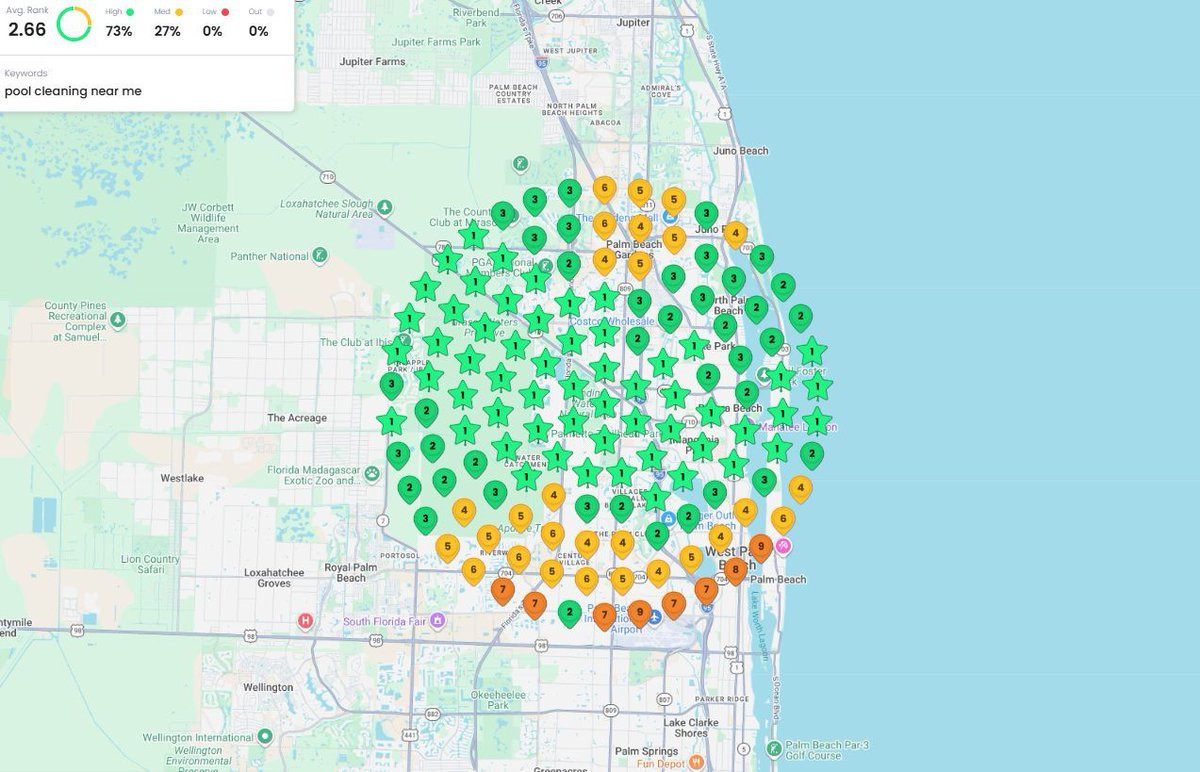Click the Juno Beach map label
Image resolution: width=1200 pixels, height=772 pixels.
click(x=741, y=151)
